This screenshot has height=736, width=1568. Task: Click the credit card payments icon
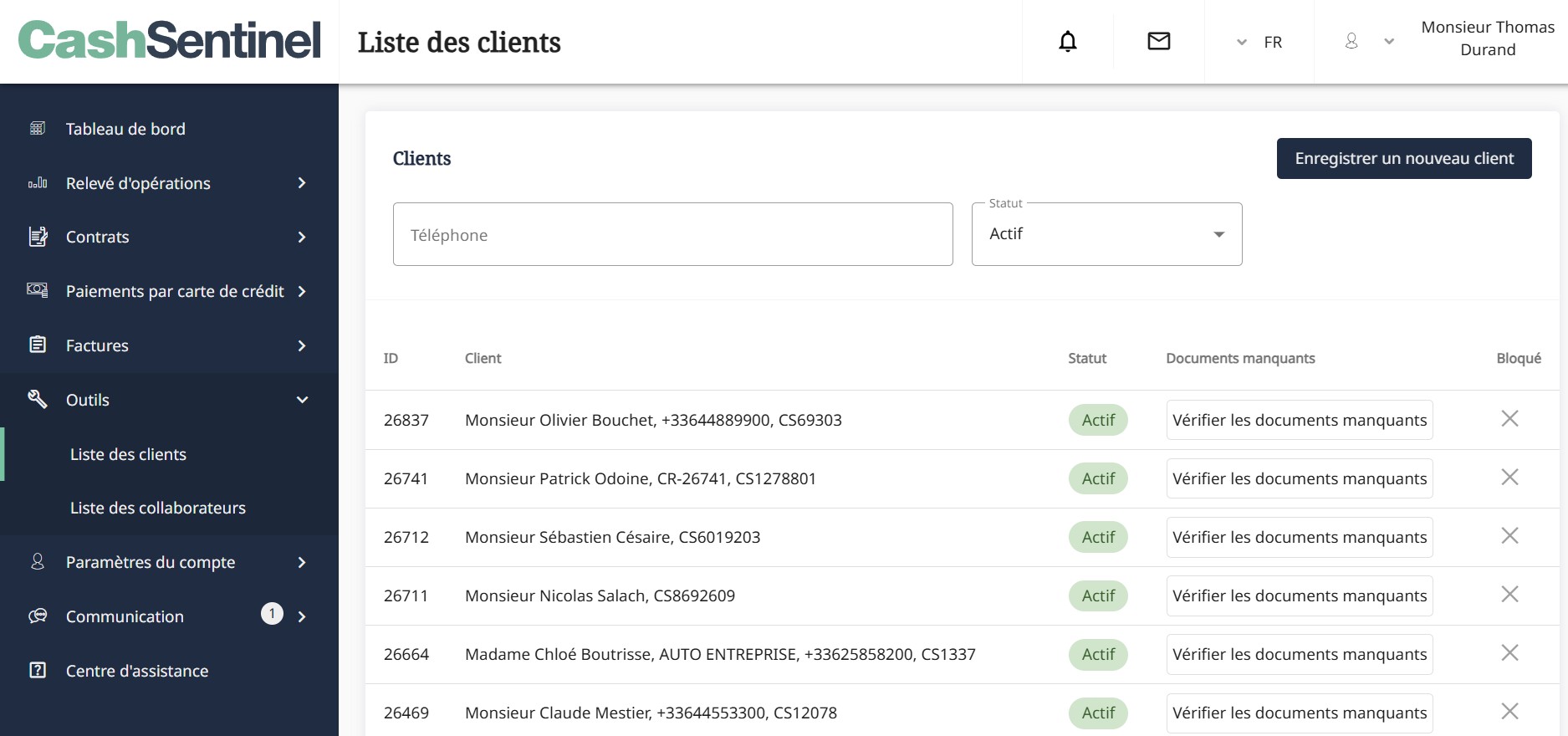pos(38,290)
